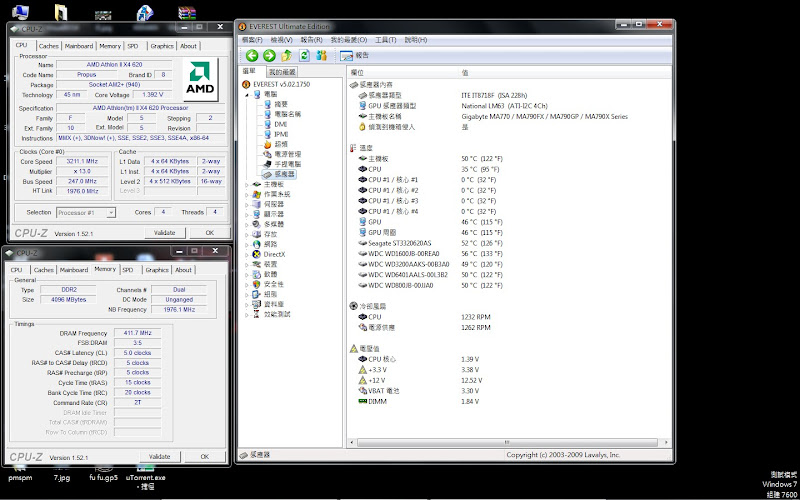Select the 超頻 overclock flame icon
This screenshot has width=800, height=500.
tap(268, 144)
